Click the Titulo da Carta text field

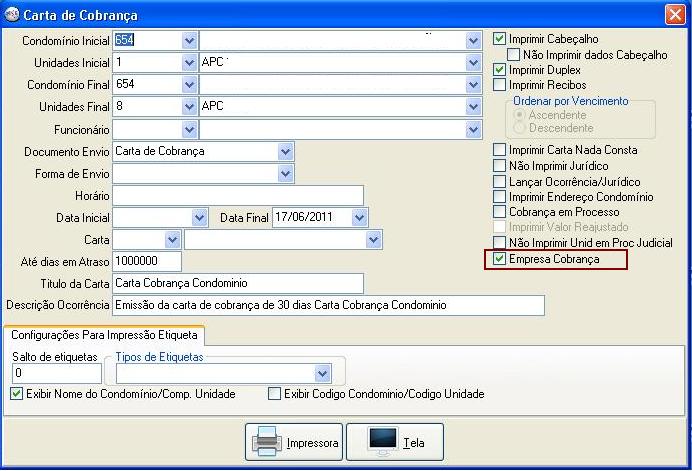(x=238, y=283)
